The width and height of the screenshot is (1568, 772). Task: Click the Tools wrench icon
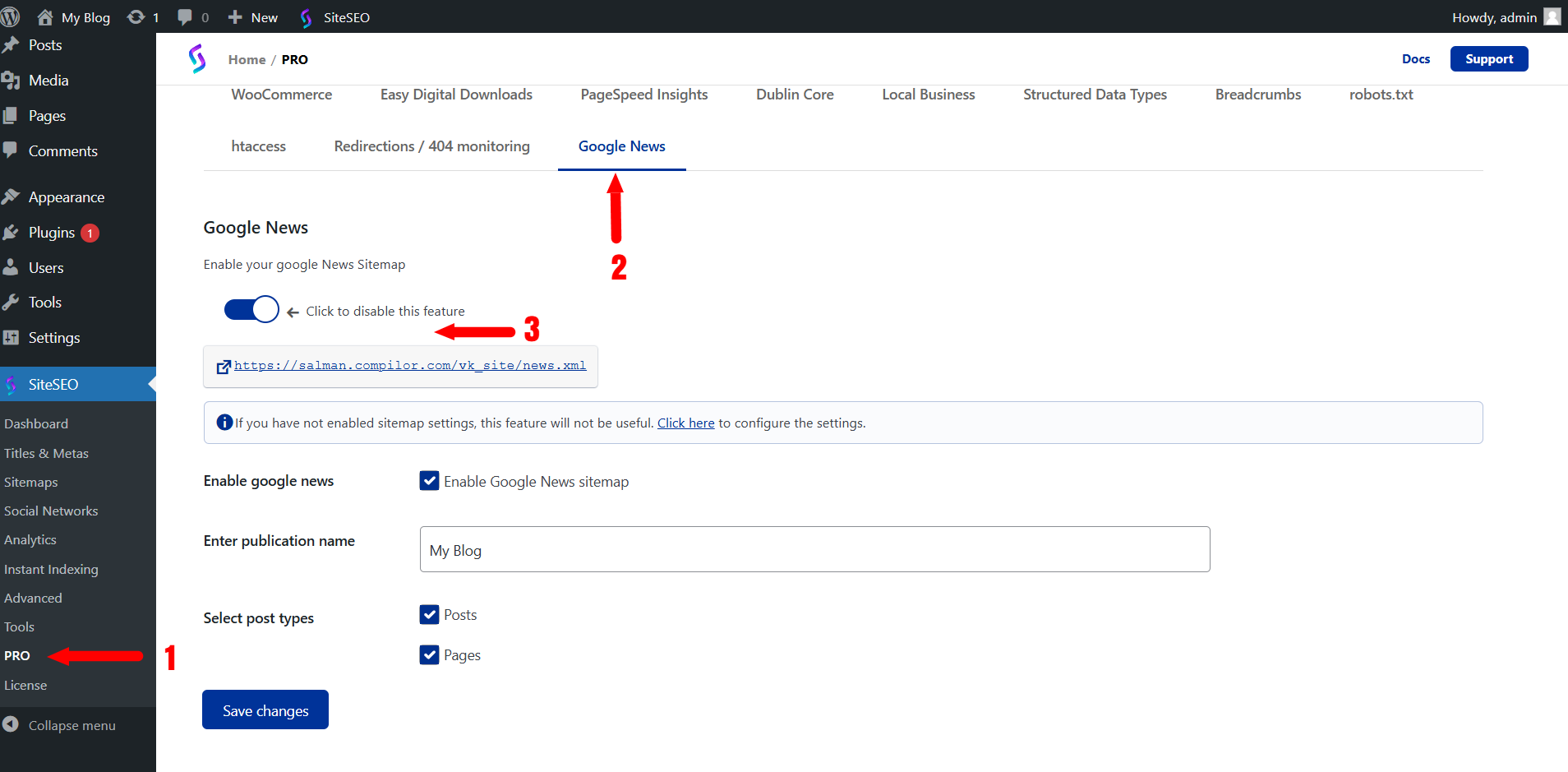[11, 303]
